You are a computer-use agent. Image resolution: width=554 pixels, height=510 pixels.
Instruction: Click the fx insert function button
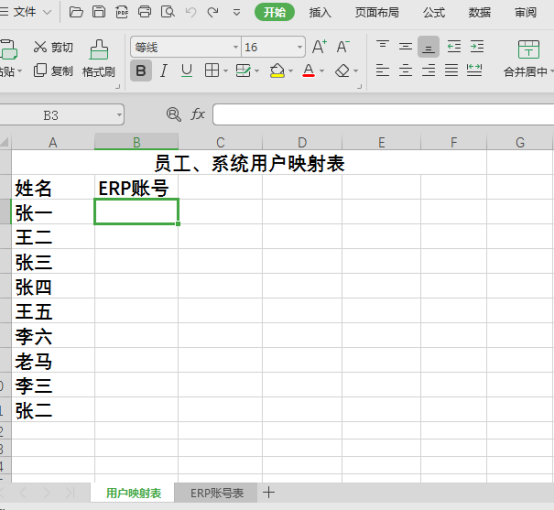[198, 114]
